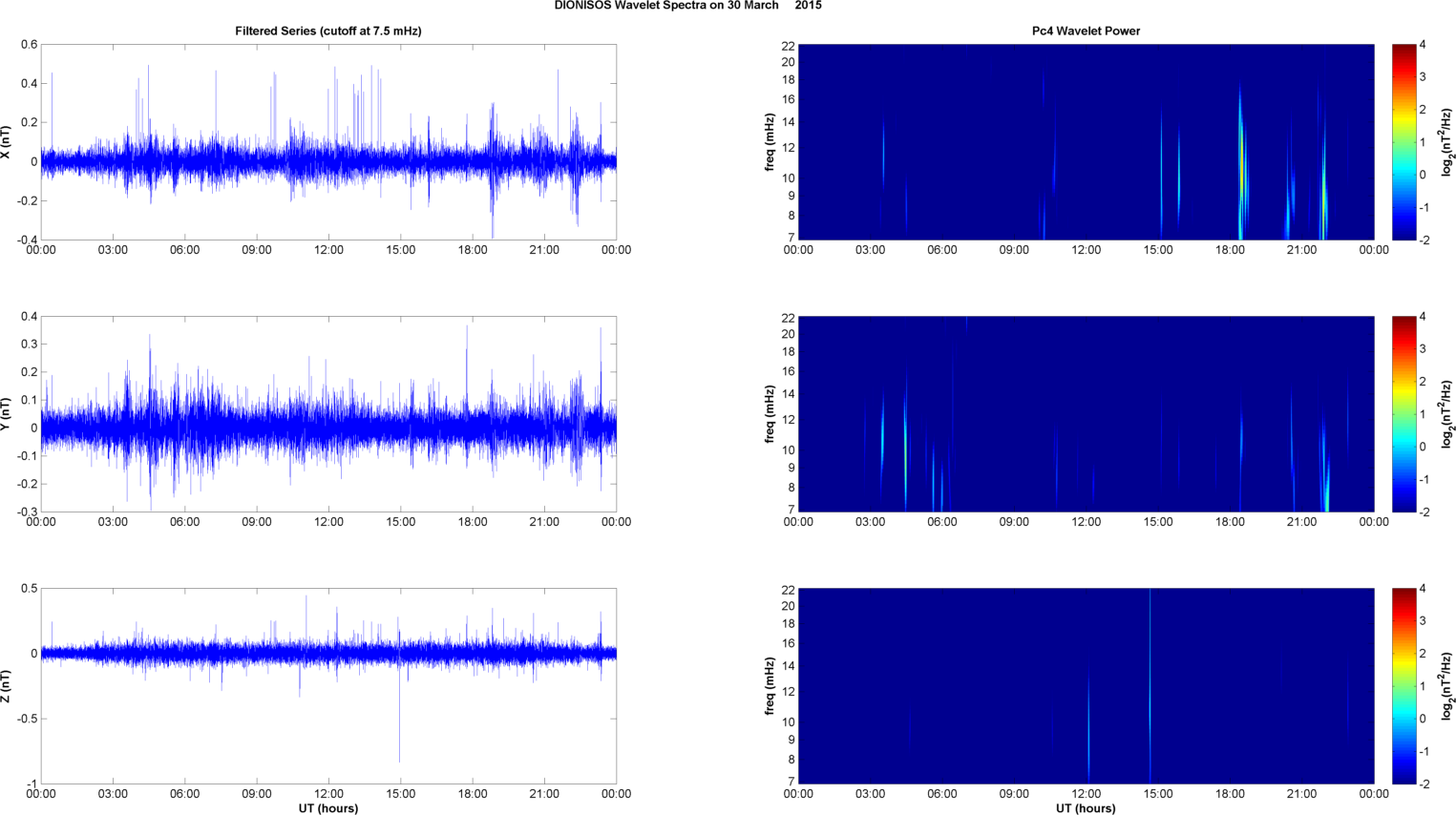Click the 18:00 tick under the Y series plot

[x=473, y=522]
